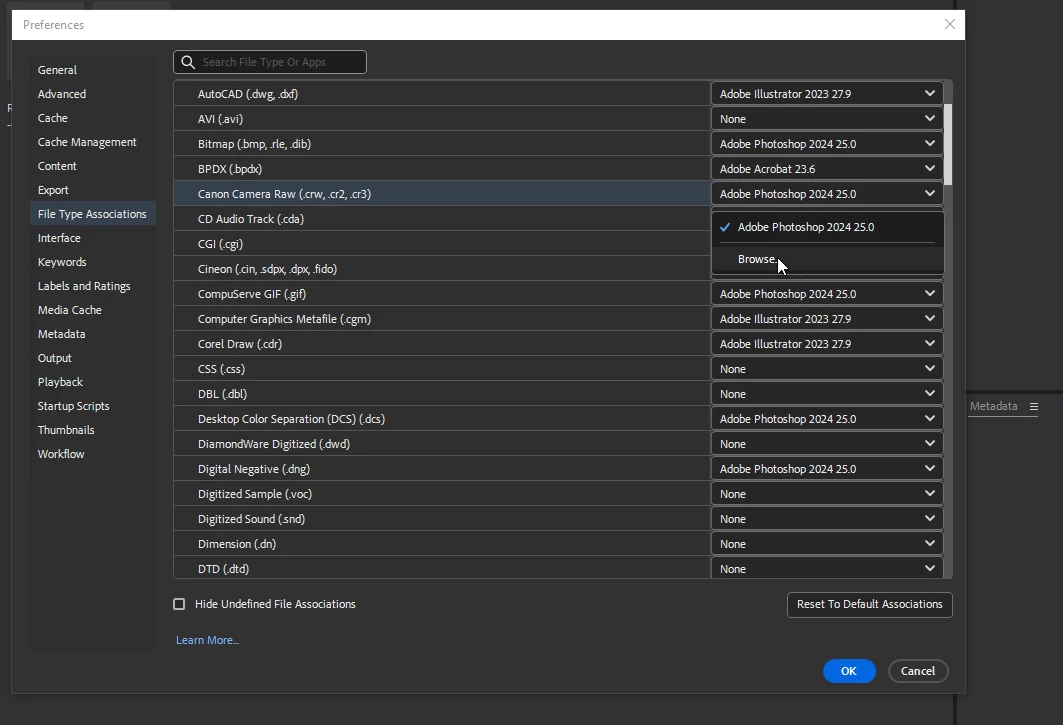The width and height of the screenshot is (1063, 725).
Task: Select Corel Draw (.cdr) row label
Action: tap(239, 344)
